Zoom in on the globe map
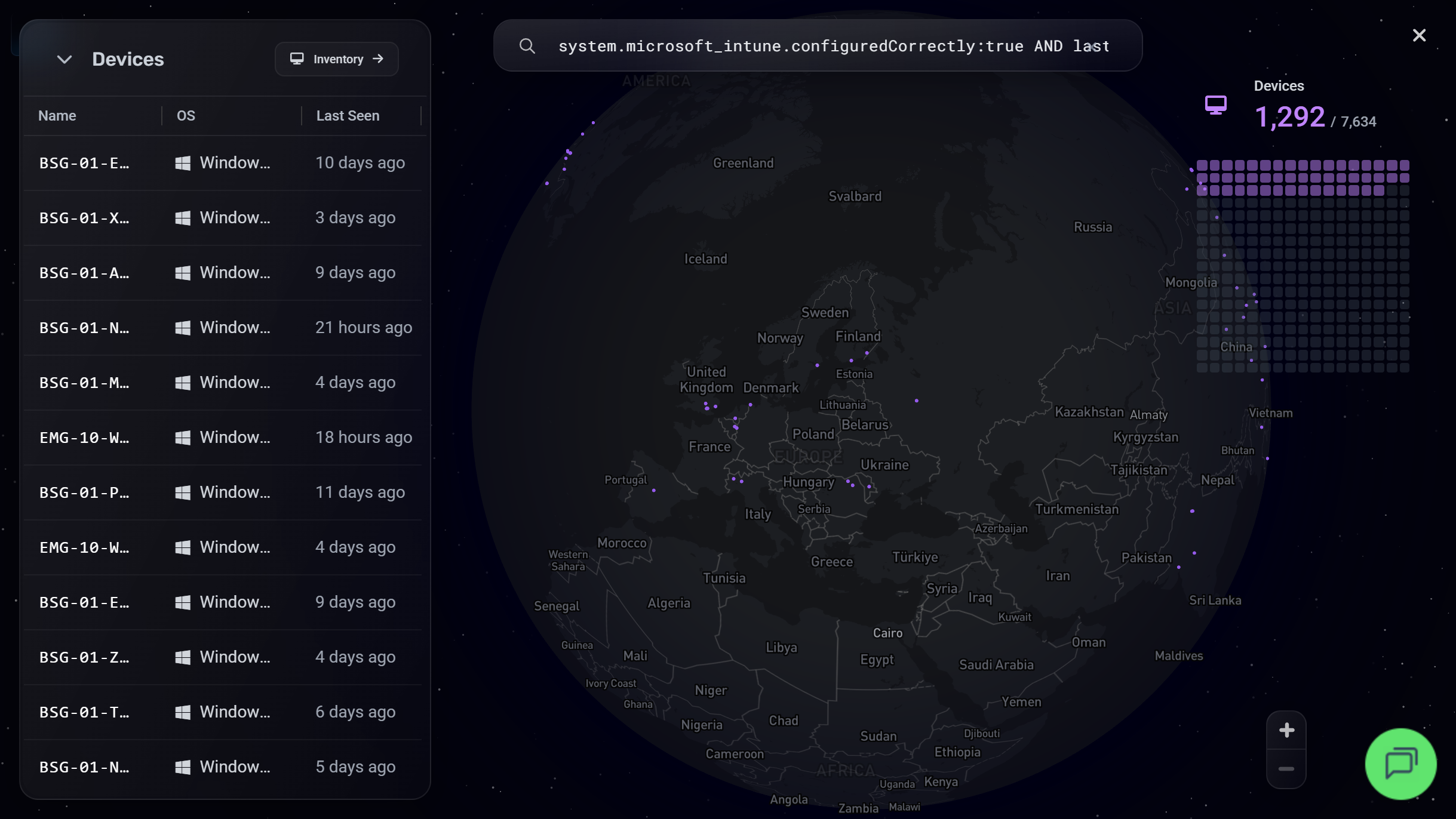This screenshot has height=819, width=1456. pos(1286,730)
